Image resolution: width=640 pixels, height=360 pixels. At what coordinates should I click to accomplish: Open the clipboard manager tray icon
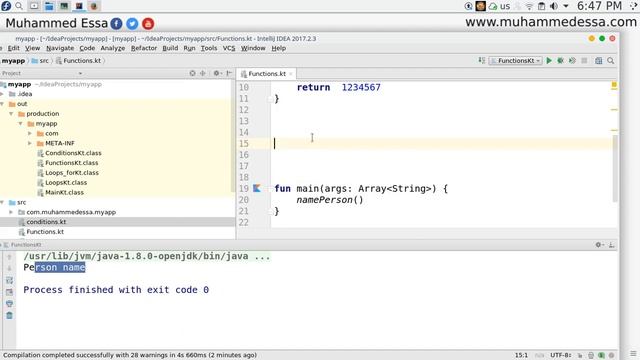(x=541, y=6)
